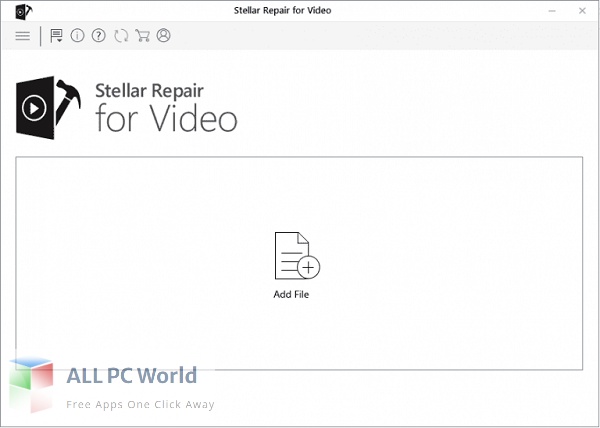Open the About info icon
The image size is (600, 428).
point(77,36)
